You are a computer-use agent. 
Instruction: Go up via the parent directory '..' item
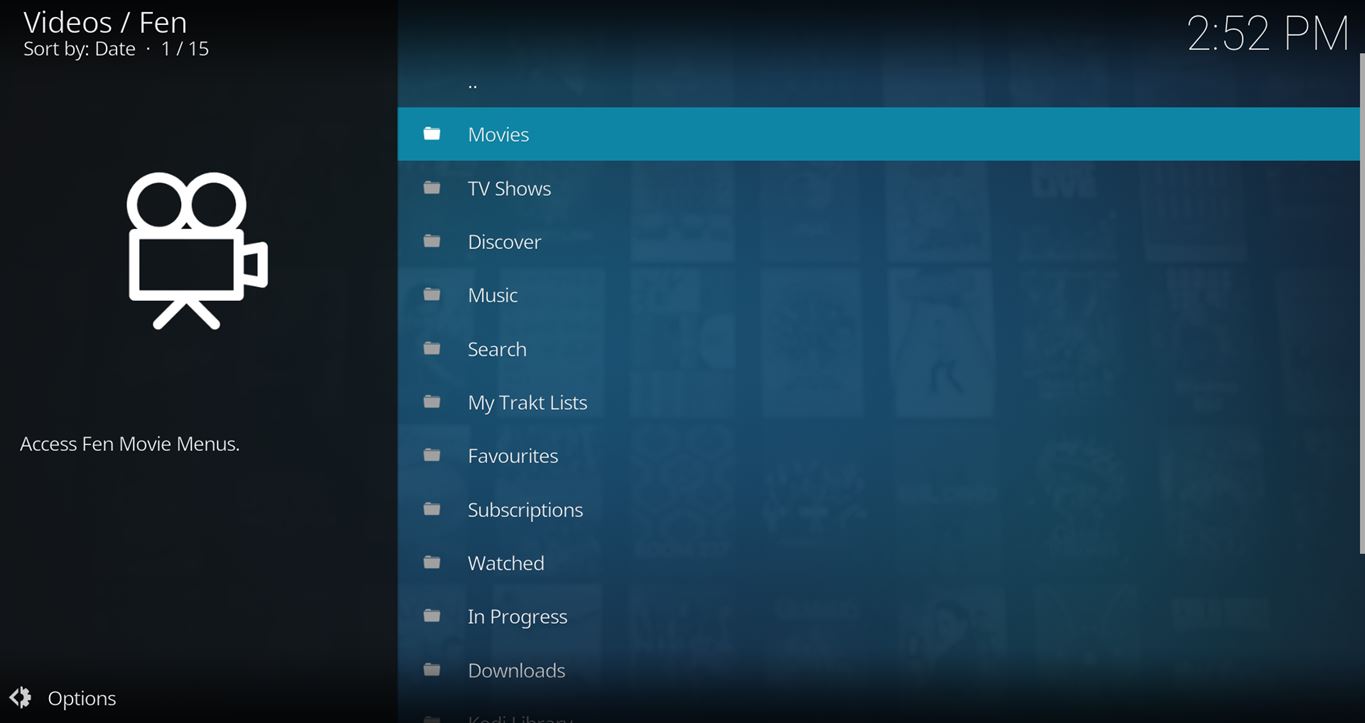tap(473, 83)
